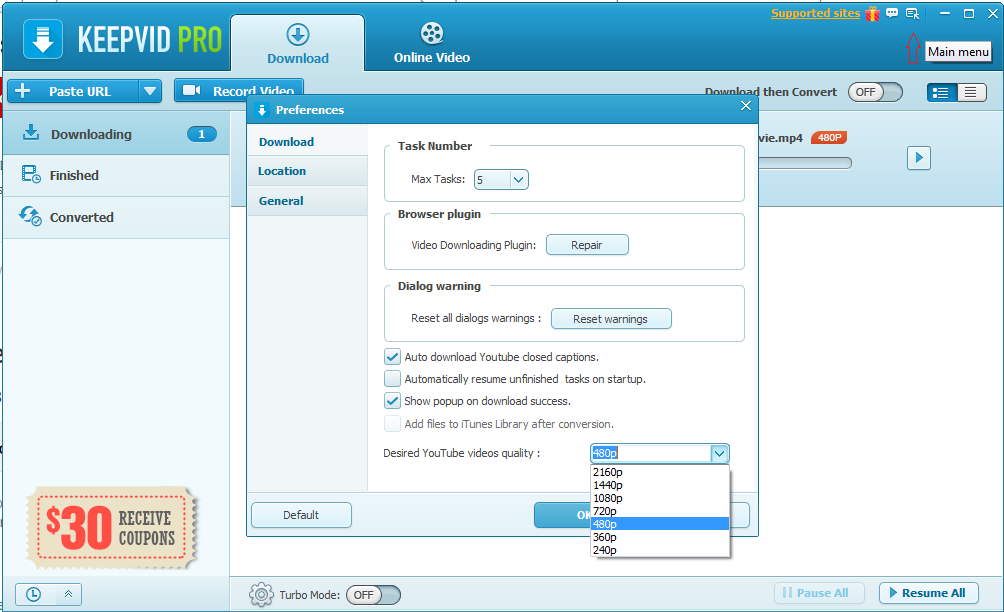Open the scheduler clock icon
The width and height of the screenshot is (1004, 612).
(x=33, y=595)
